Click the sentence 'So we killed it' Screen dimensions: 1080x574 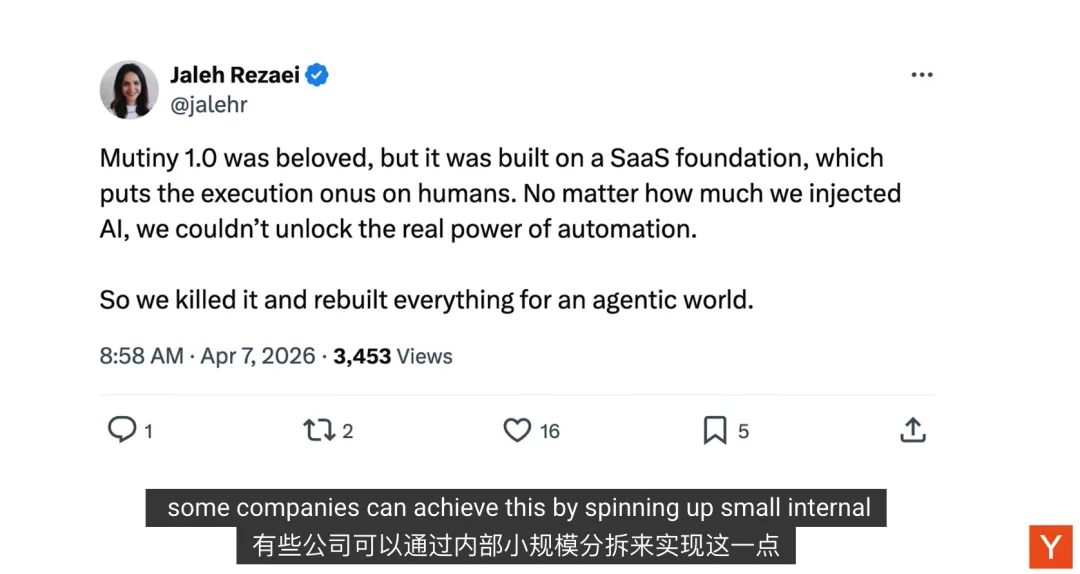426,299
